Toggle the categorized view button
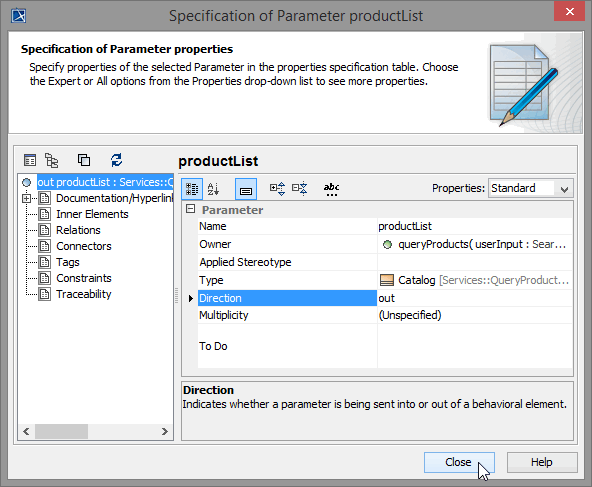The width and height of the screenshot is (592, 487). pyautogui.click(x=192, y=188)
